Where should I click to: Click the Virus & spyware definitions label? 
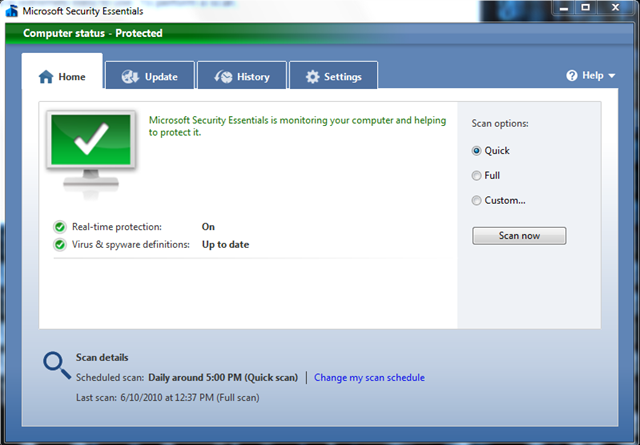131,245
